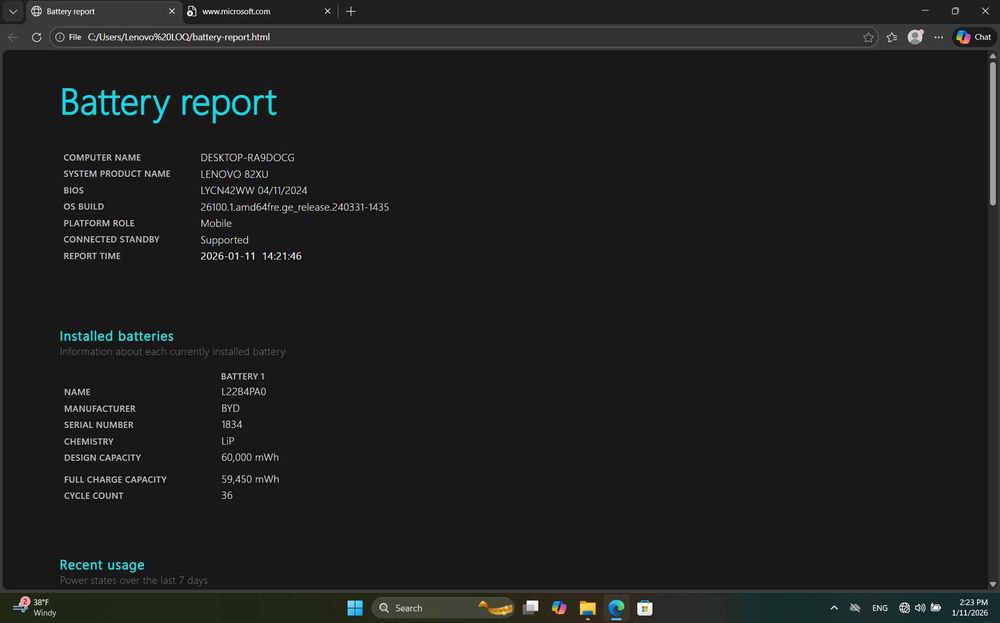Click the BATTERY 1 column header
Image resolution: width=1000 pixels, height=623 pixels.
click(242, 377)
